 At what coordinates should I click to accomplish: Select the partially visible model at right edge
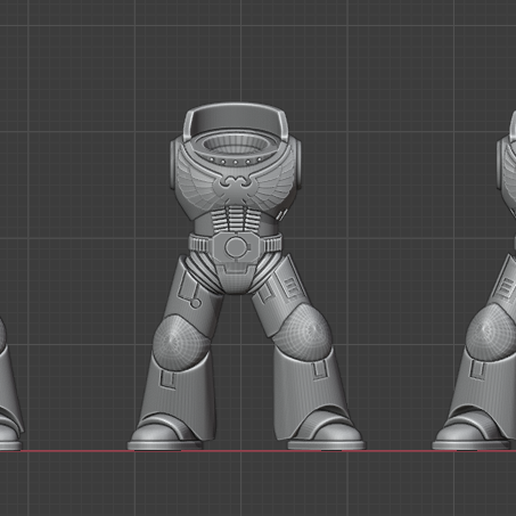(x=474, y=280)
